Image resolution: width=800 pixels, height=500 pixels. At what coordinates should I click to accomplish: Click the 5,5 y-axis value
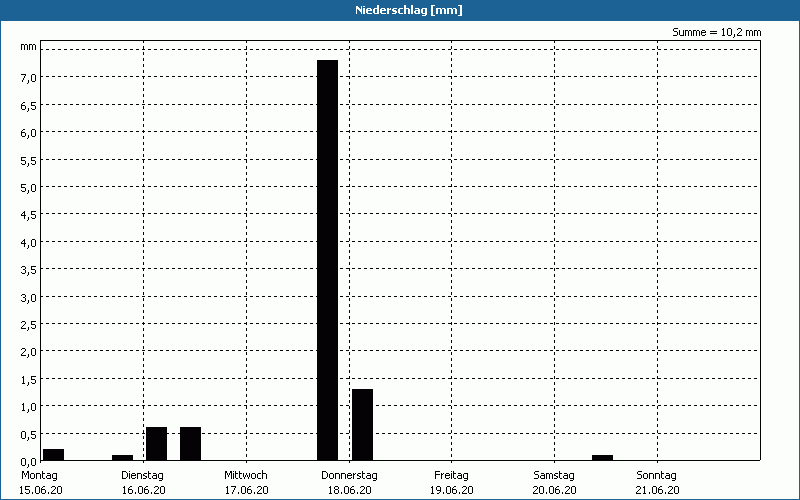click(29, 160)
